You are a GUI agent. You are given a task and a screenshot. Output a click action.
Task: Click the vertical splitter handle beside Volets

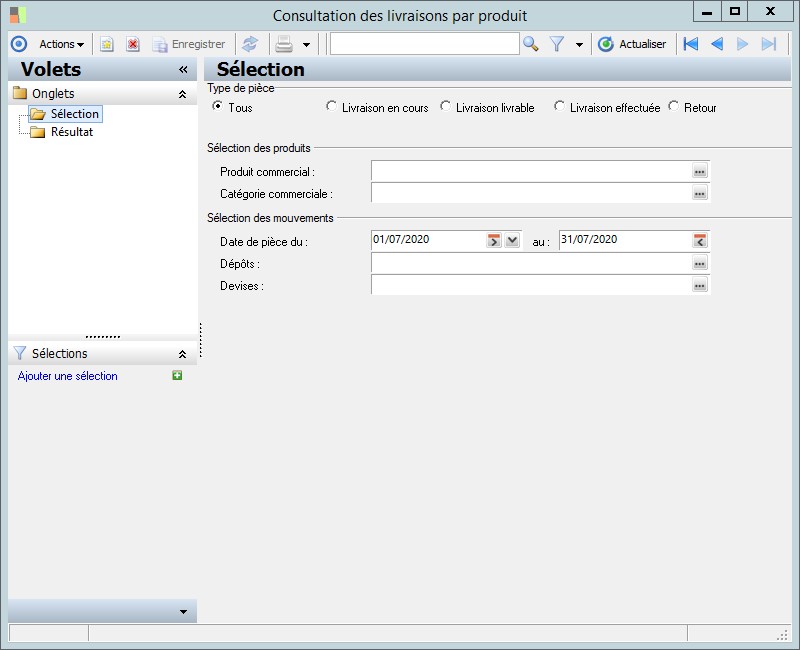[201, 340]
